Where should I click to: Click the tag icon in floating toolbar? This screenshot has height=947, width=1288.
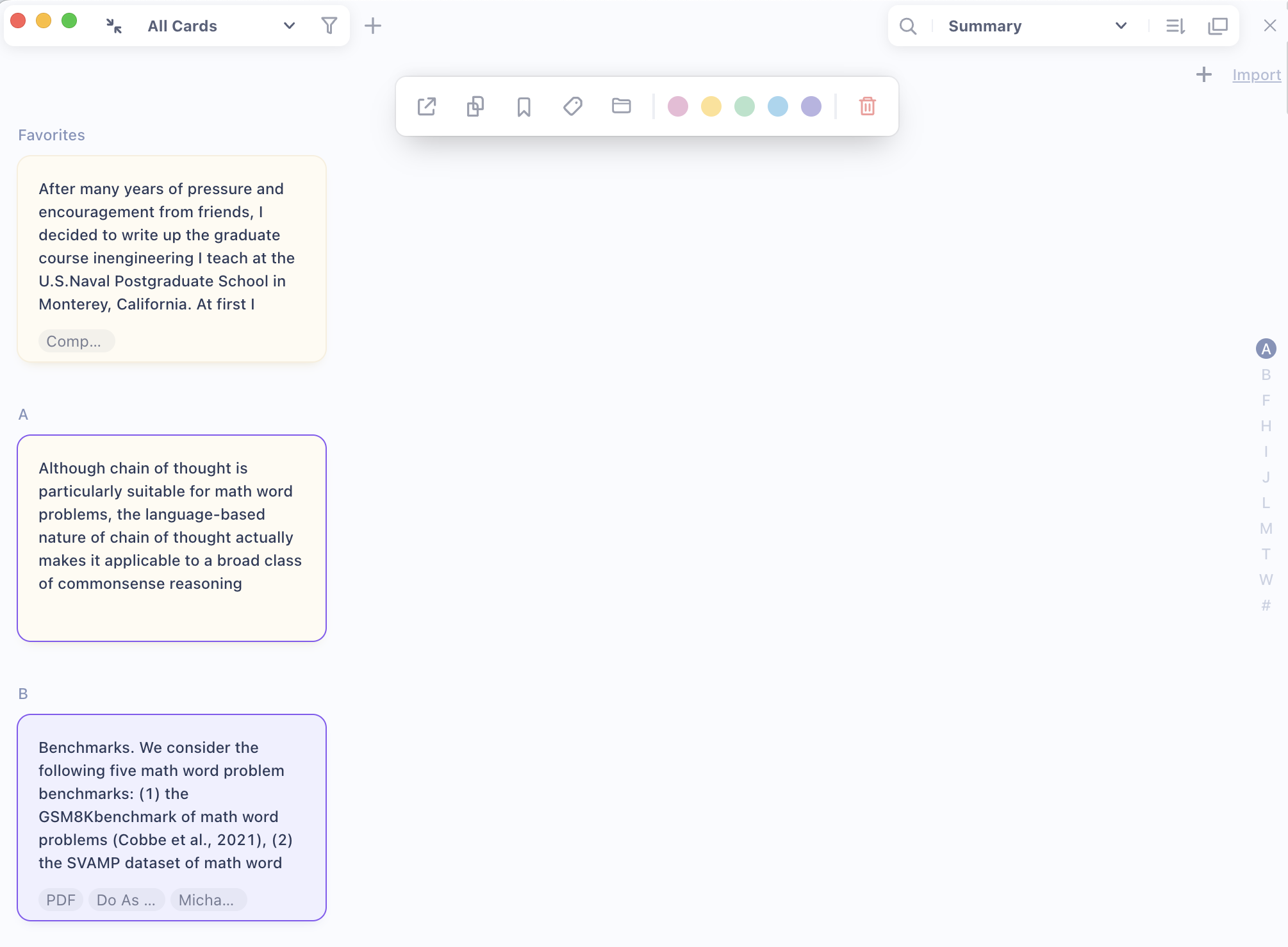(x=573, y=106)
